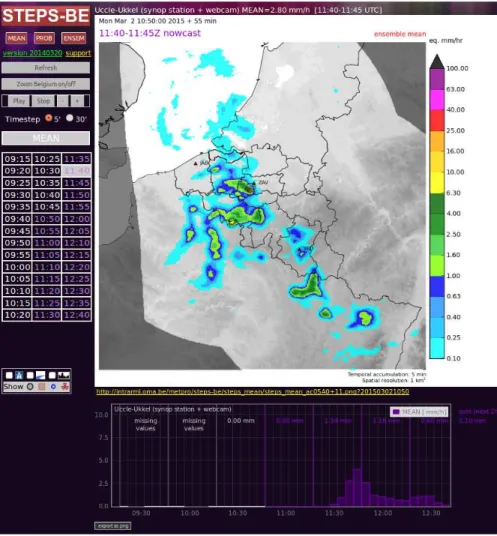Step back with the minus button

(x=63, y=101)
